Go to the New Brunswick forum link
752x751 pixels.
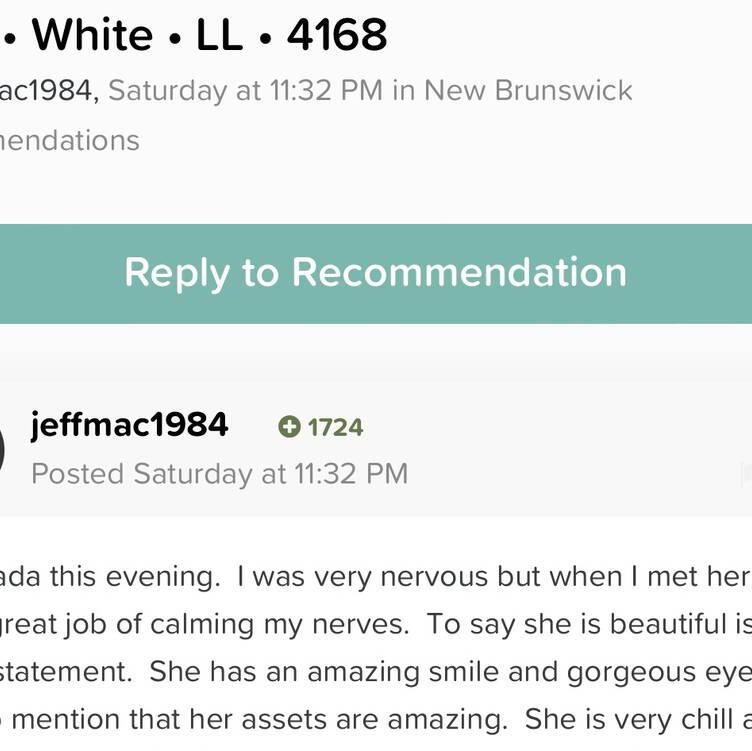coord(528,90)
